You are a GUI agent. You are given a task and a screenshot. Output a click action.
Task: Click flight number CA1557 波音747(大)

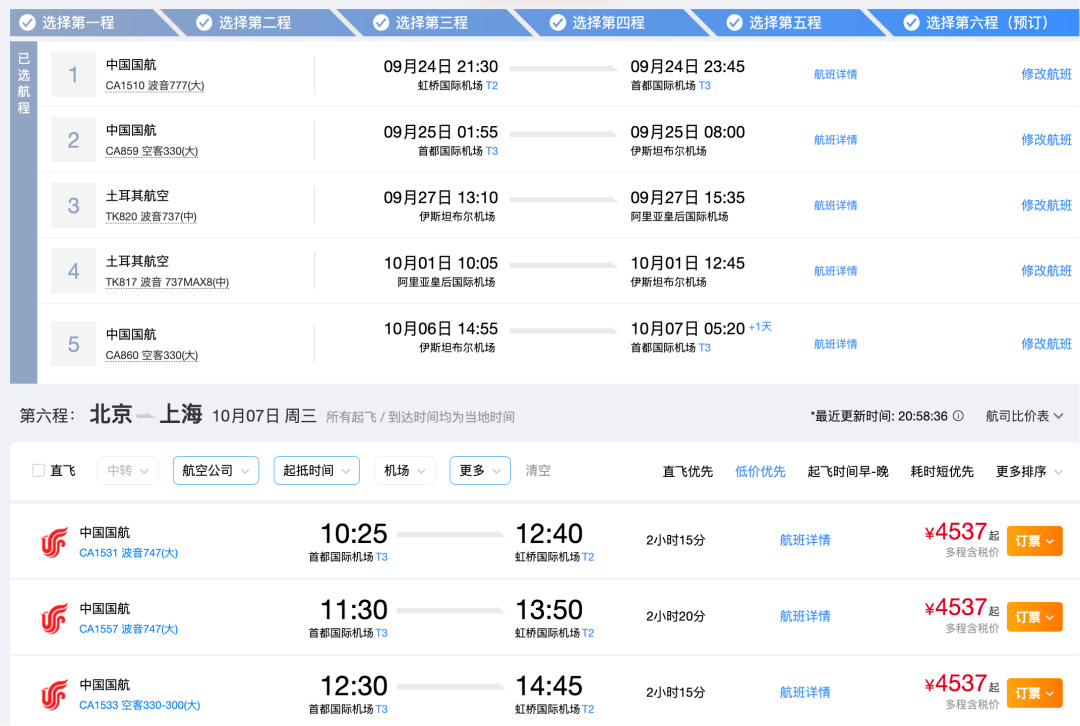(129, 629)
